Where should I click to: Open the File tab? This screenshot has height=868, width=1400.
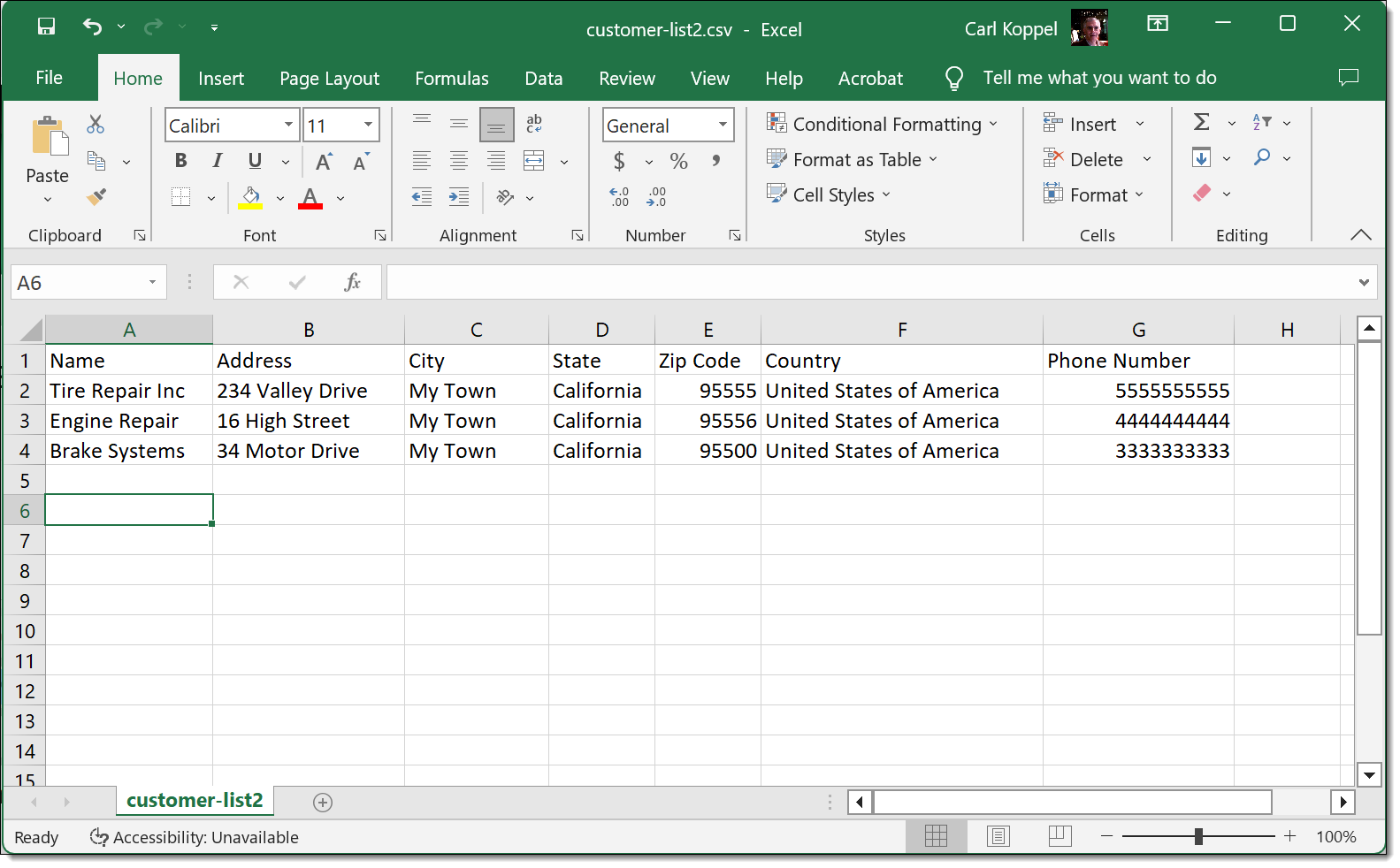[49, 78]
